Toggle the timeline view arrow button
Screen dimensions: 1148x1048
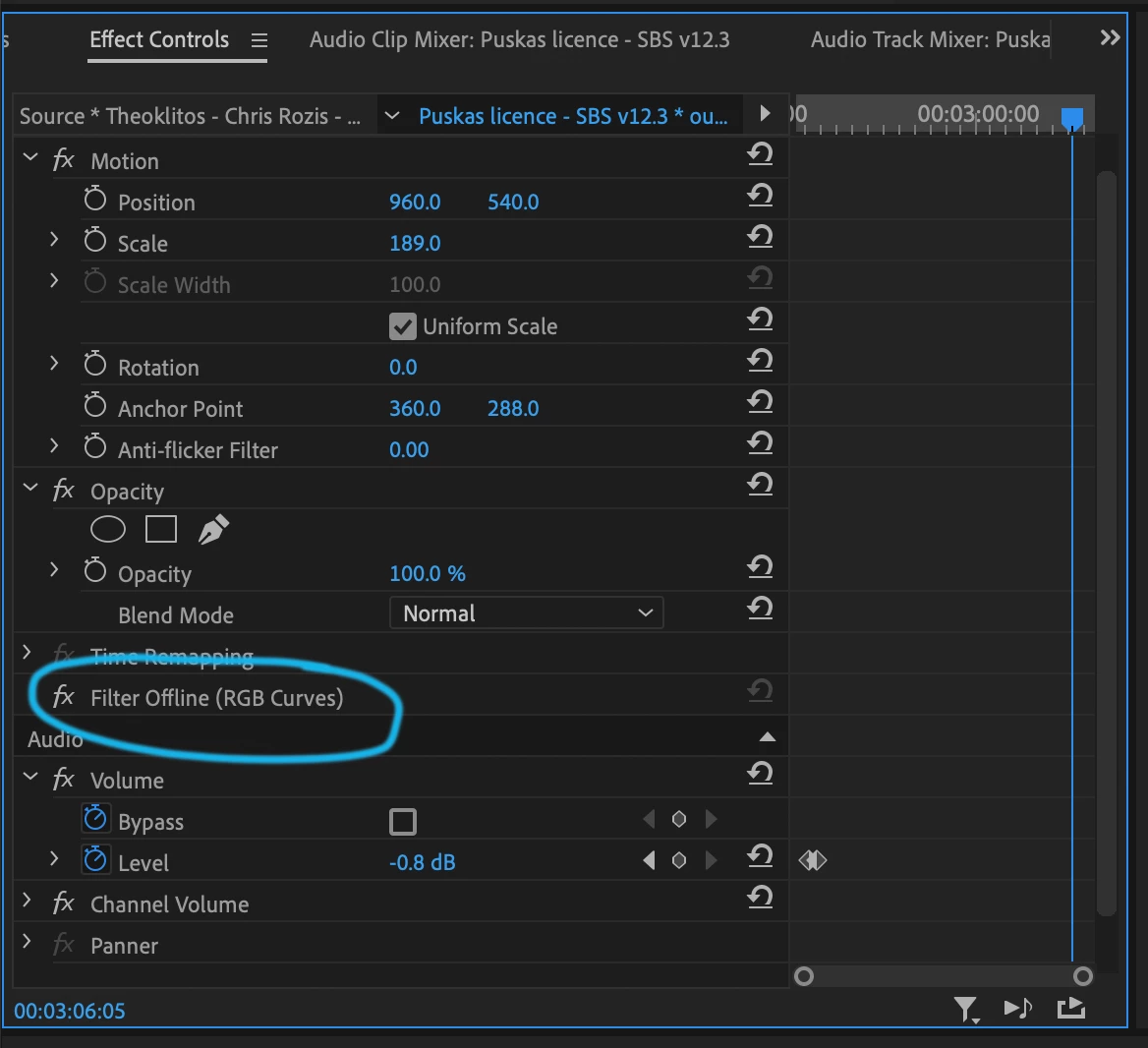pyautogui.click(x=765, y=113)
